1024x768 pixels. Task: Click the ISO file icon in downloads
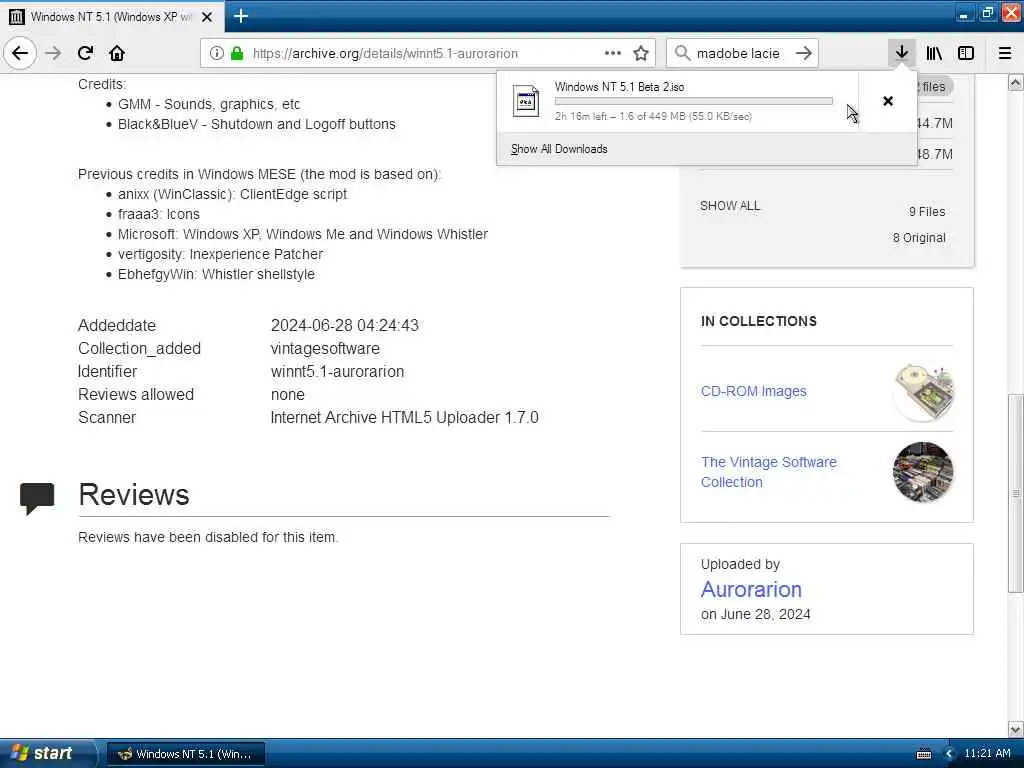point(526,101)
